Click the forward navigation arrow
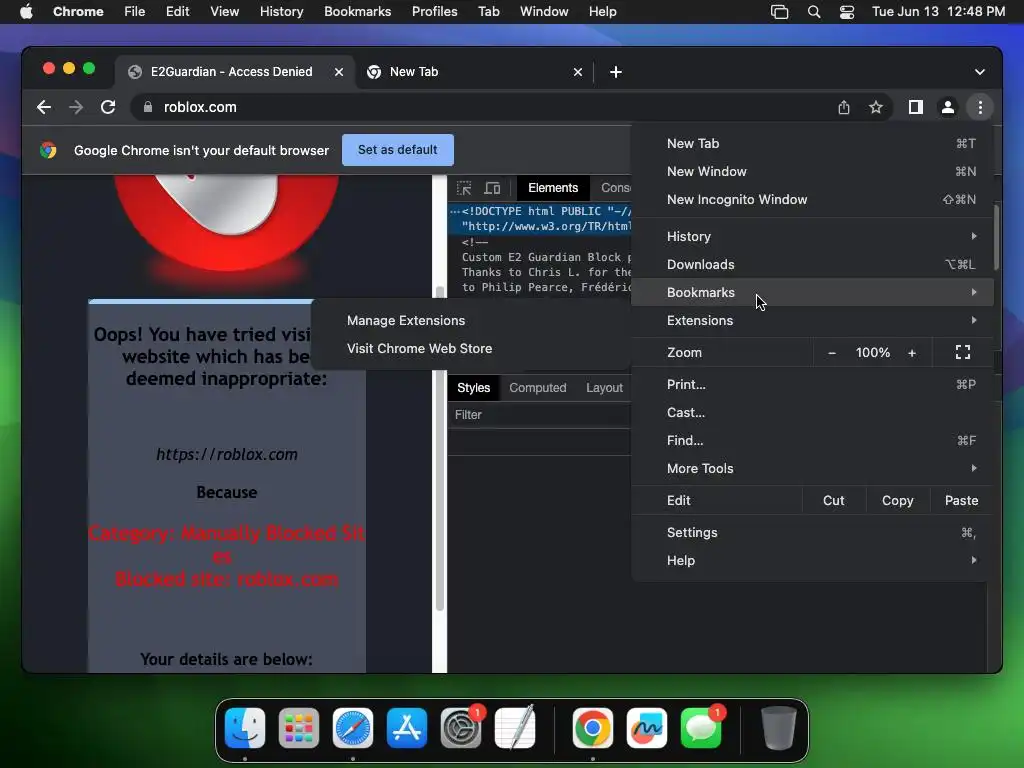1024x768 pixels. pyautogui.click(x=76, y=107)
